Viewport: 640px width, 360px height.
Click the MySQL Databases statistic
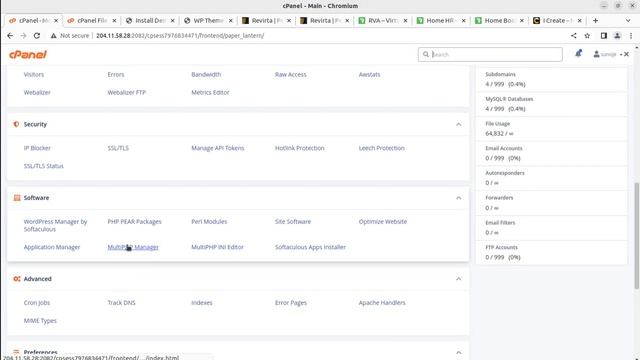click(551, 104)
